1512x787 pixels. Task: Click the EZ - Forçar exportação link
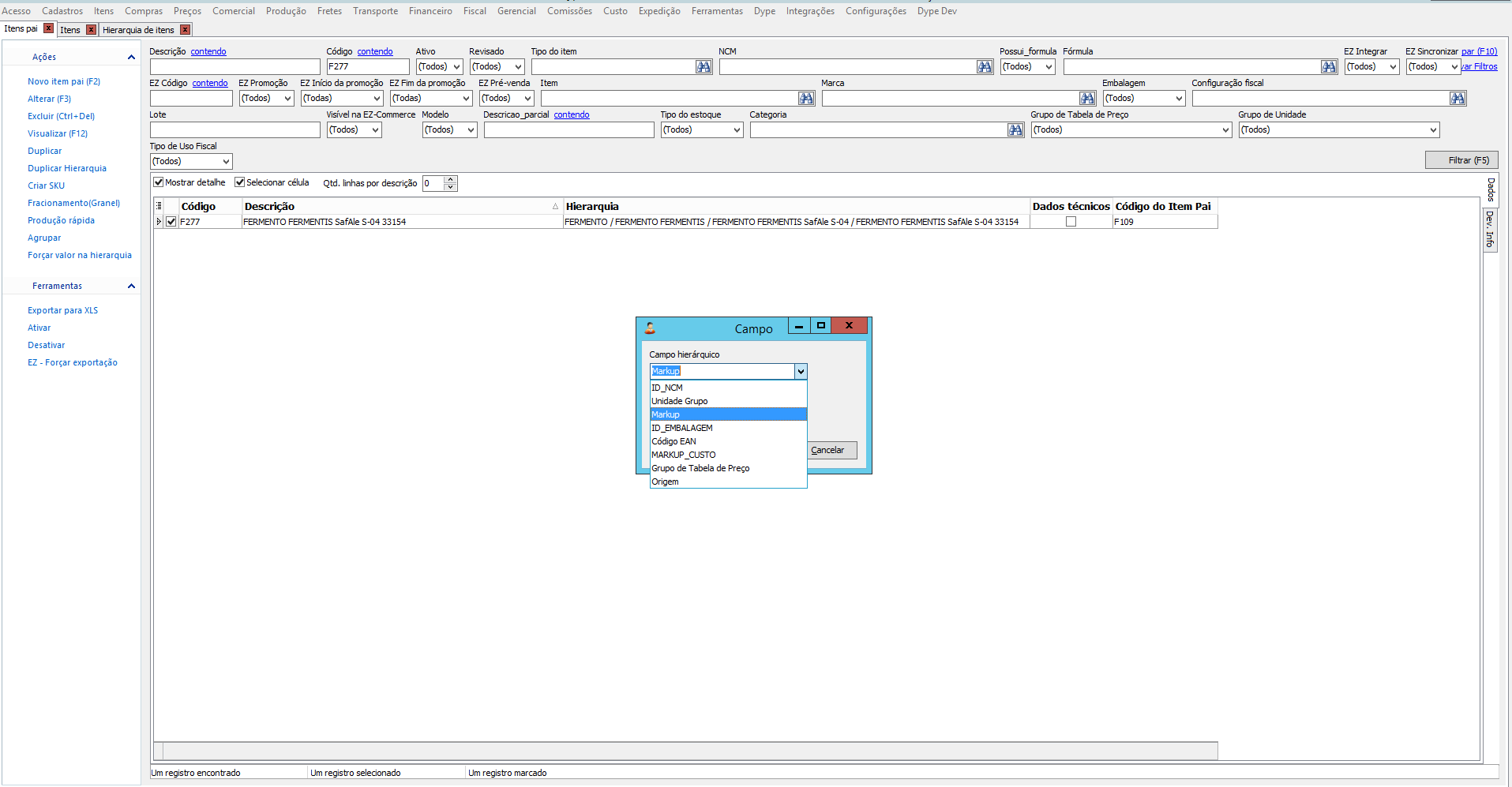[x=73, y=362]
